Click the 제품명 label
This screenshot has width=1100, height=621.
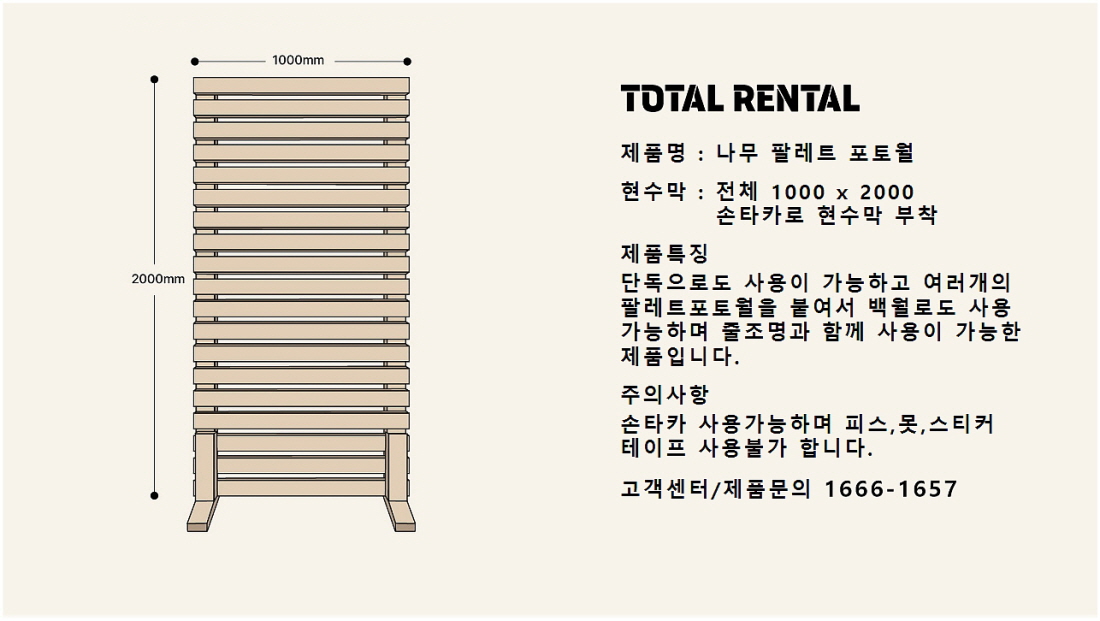653,153
